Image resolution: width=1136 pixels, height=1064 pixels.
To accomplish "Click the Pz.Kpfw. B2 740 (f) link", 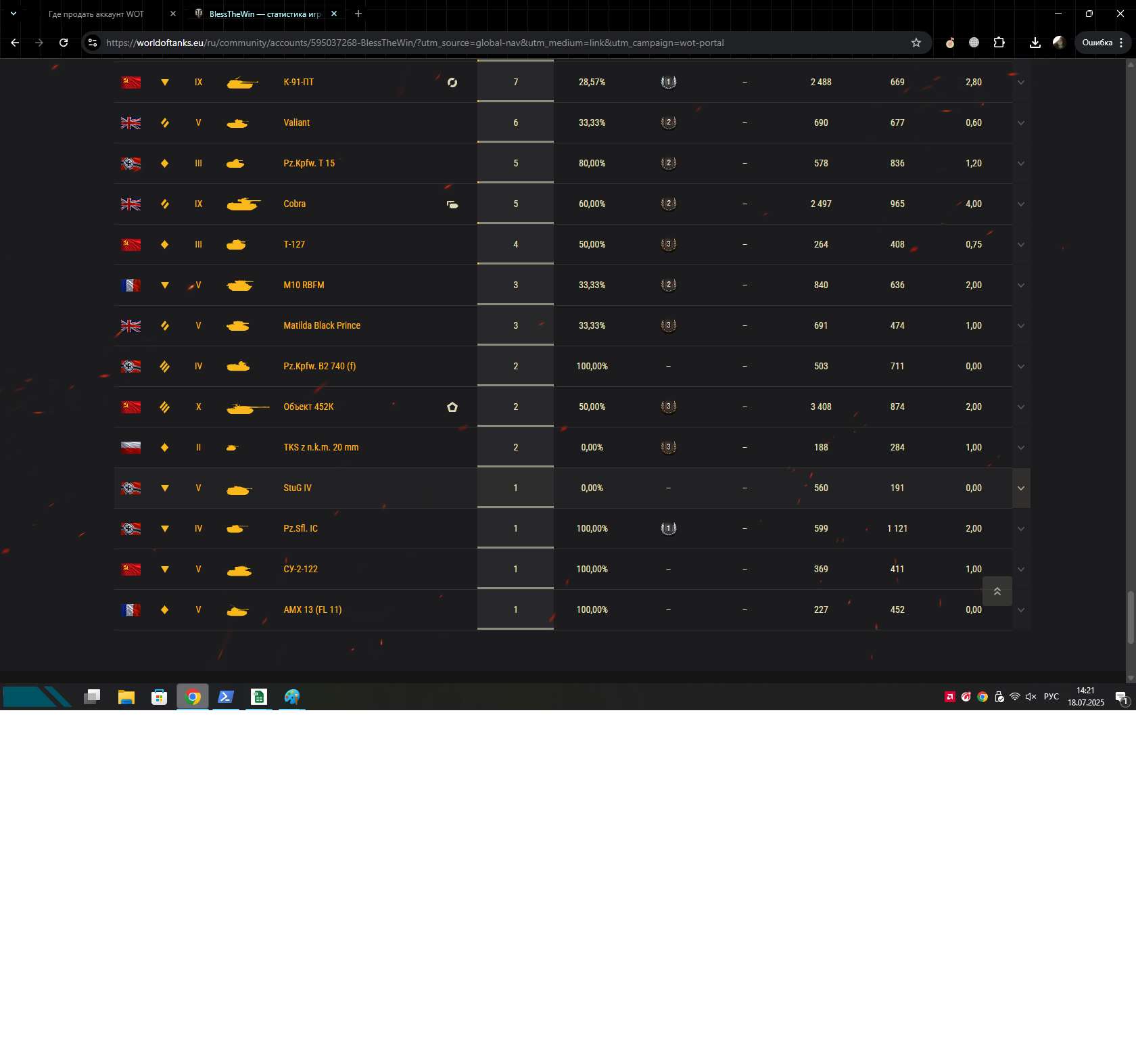I will coord(319,366).
